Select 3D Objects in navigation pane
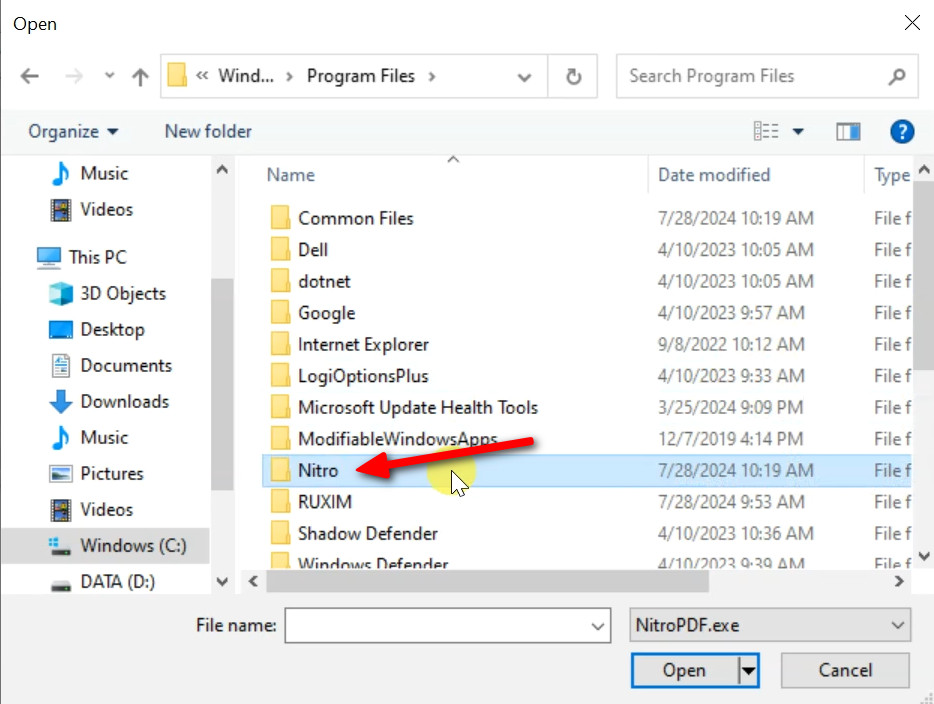The image size is (934, 704). click(122, 293)
